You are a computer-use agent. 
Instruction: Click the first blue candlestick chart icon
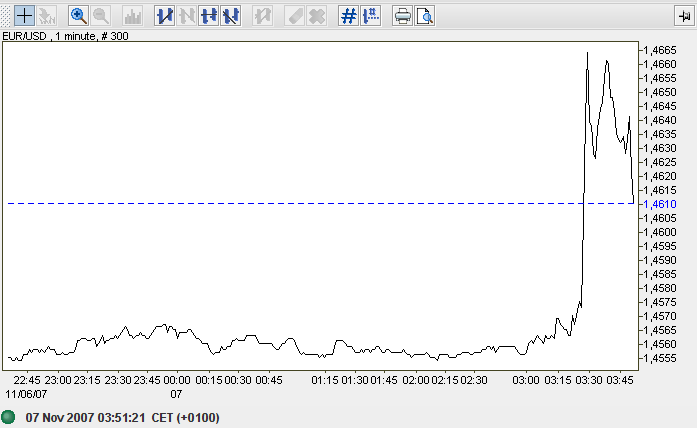tap(165, 16)
